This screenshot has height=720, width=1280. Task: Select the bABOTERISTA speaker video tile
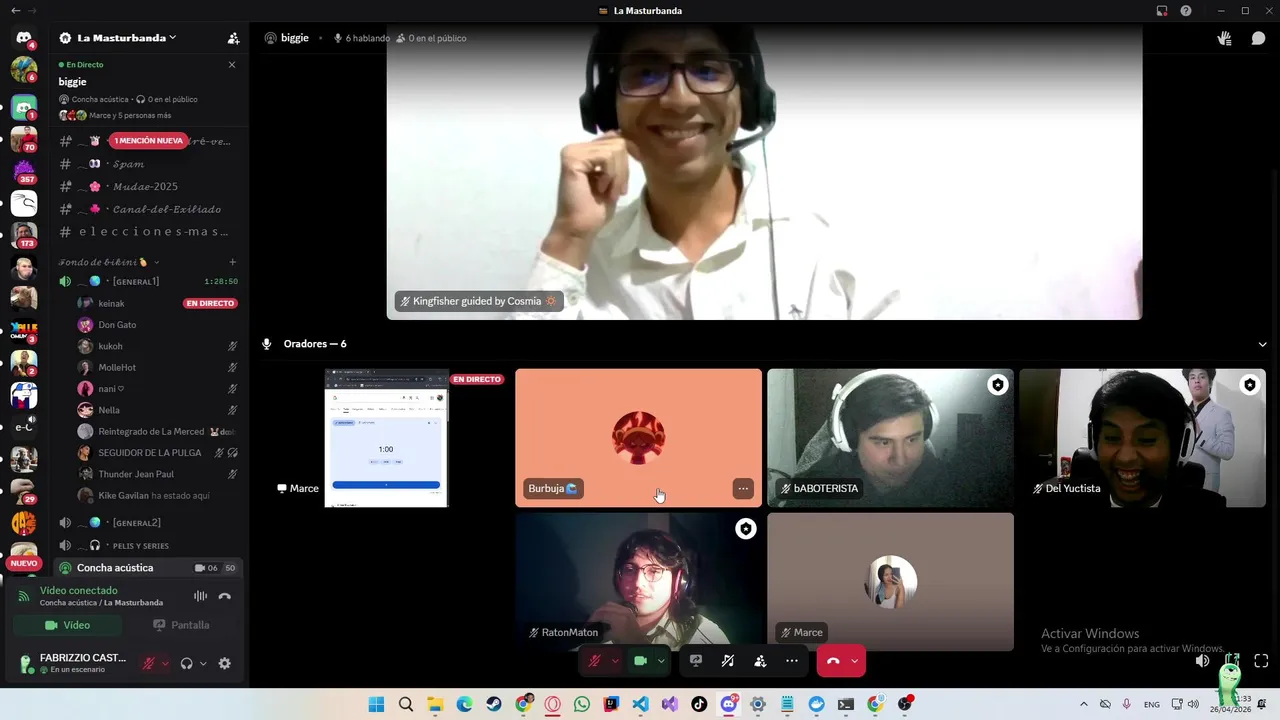[x=890, y=438]
